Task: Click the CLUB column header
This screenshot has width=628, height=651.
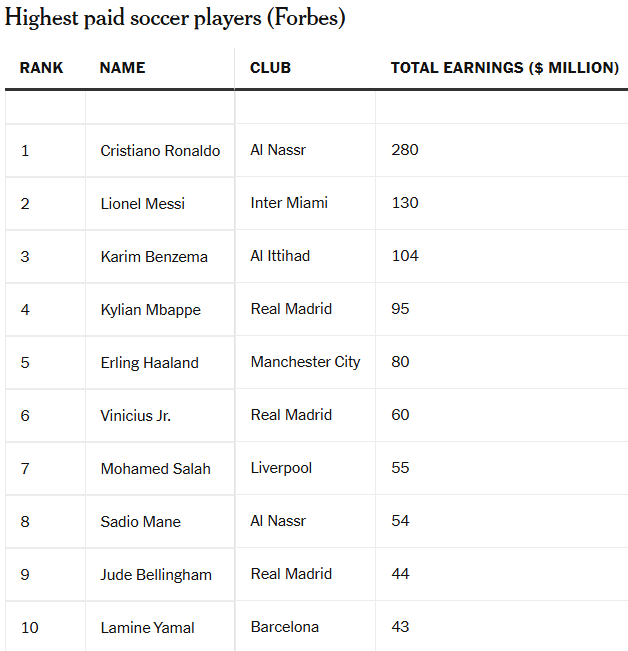Action: [x=270, y=68]
